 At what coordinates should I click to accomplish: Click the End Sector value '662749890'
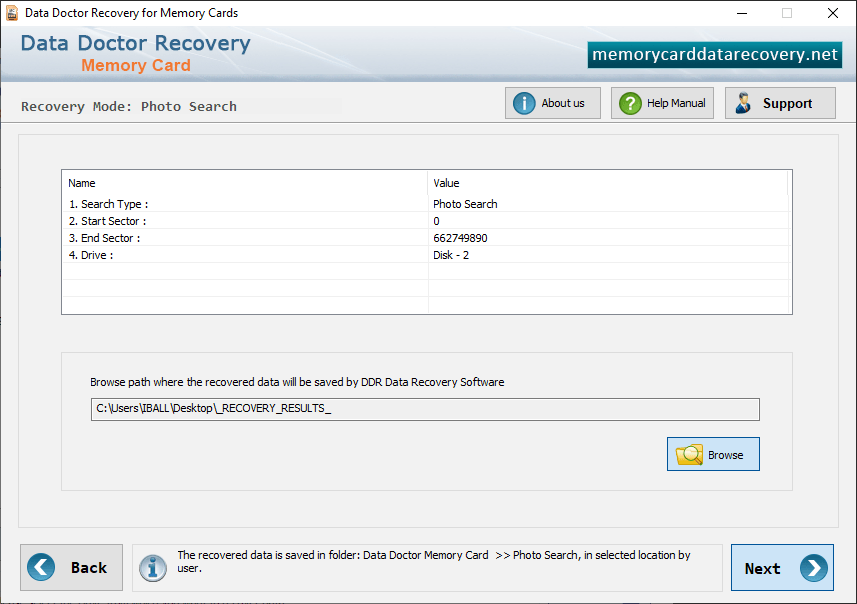(x=460, y=238)
